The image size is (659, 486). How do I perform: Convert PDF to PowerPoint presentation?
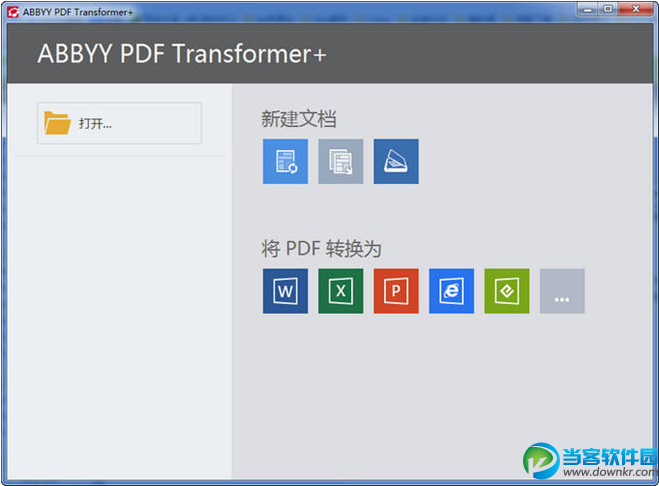396,291
